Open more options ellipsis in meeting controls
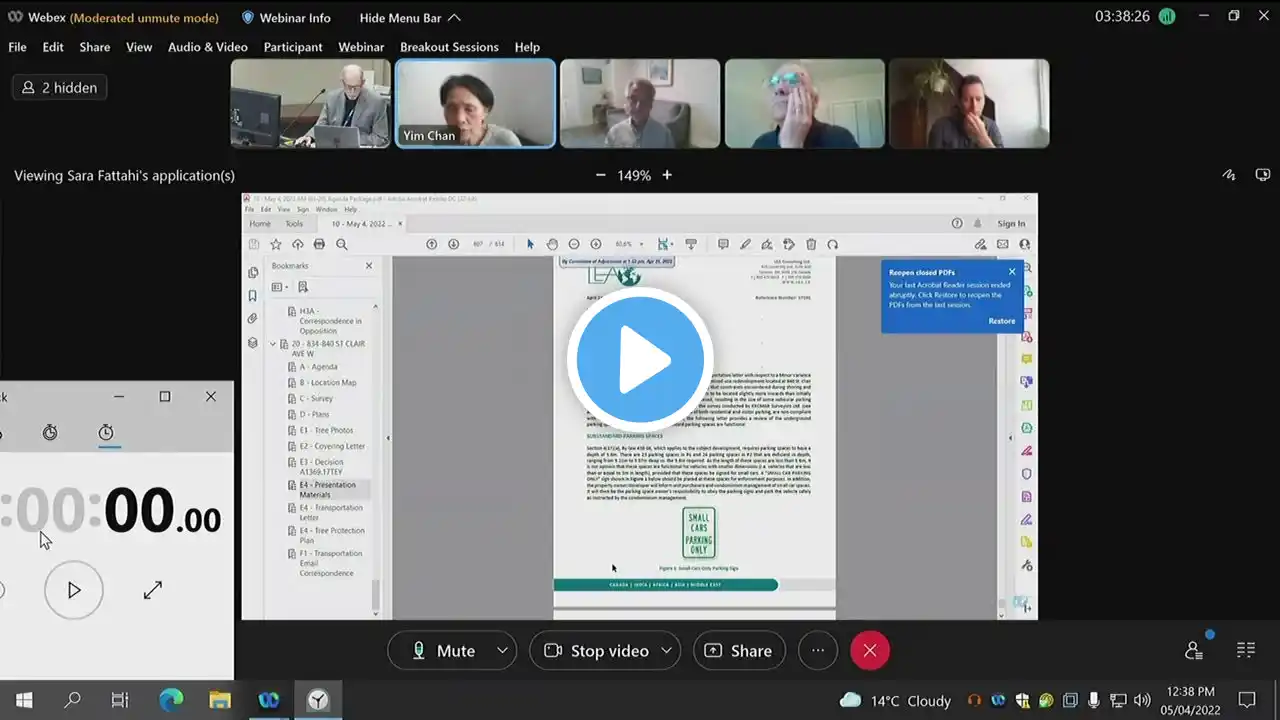Screen dimensions: 1280x720 pyautogui.click(x=818, y=651)
